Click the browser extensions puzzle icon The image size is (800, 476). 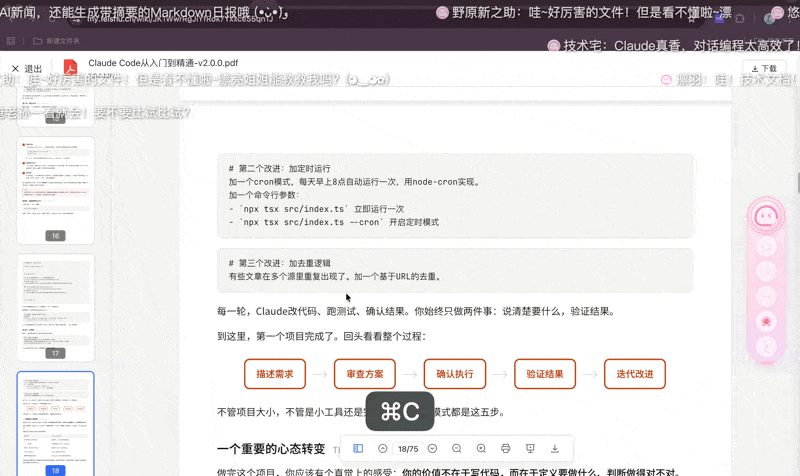pos(739,19)
